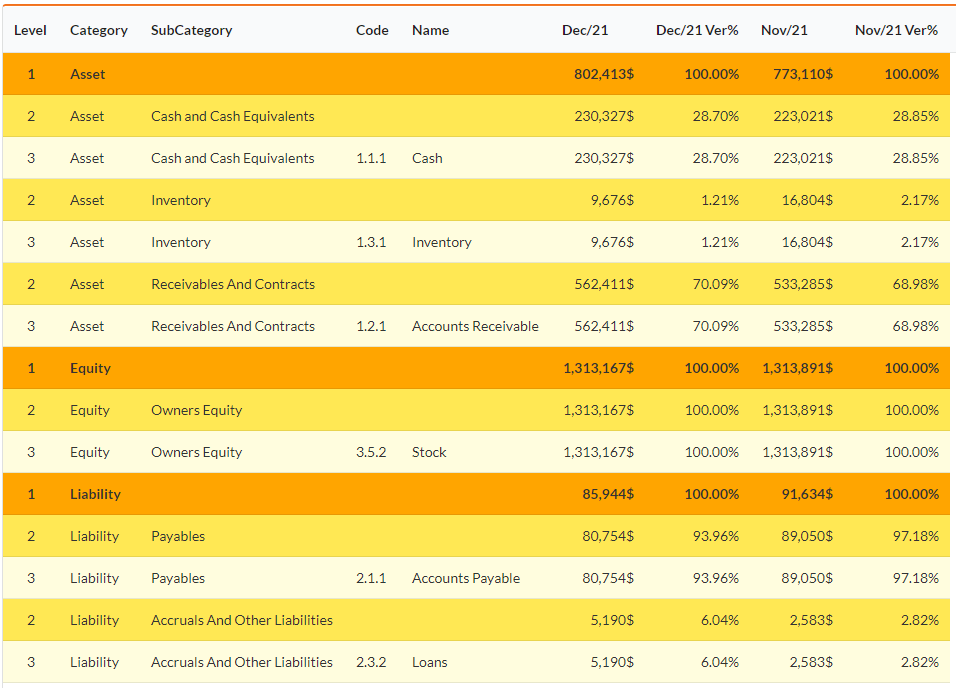The height and width of the screenshot is (688, 956).
Task: Click 68.98% in the level 2 Receivables row
Action: pos(916,284)
